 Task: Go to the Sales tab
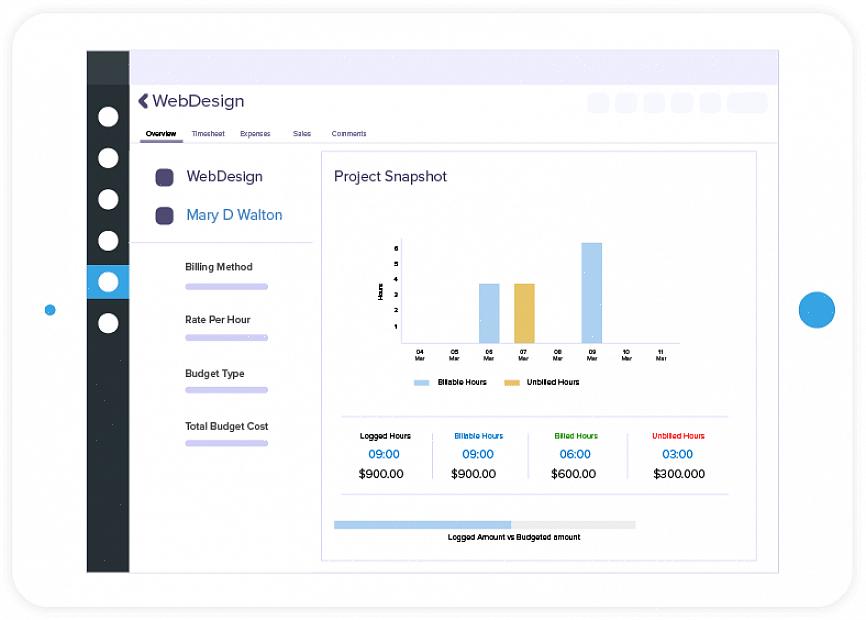302,134
